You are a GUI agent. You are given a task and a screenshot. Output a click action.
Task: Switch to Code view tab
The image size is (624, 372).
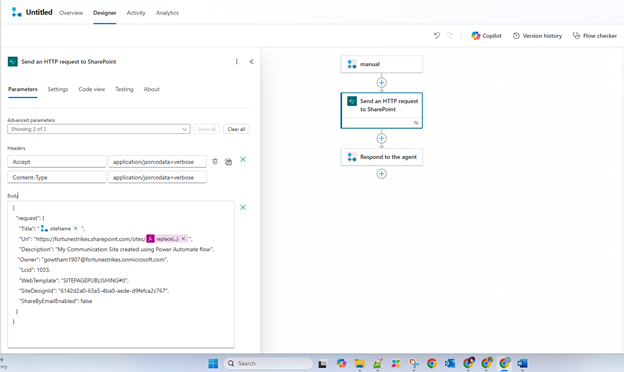tap(92, 89)
